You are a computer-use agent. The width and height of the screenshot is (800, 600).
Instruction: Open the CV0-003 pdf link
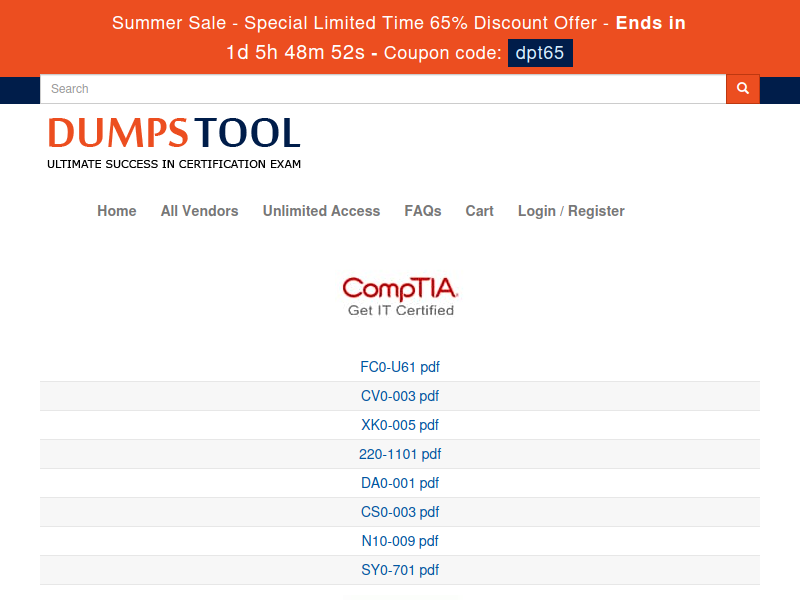click(x=400, y=396)
